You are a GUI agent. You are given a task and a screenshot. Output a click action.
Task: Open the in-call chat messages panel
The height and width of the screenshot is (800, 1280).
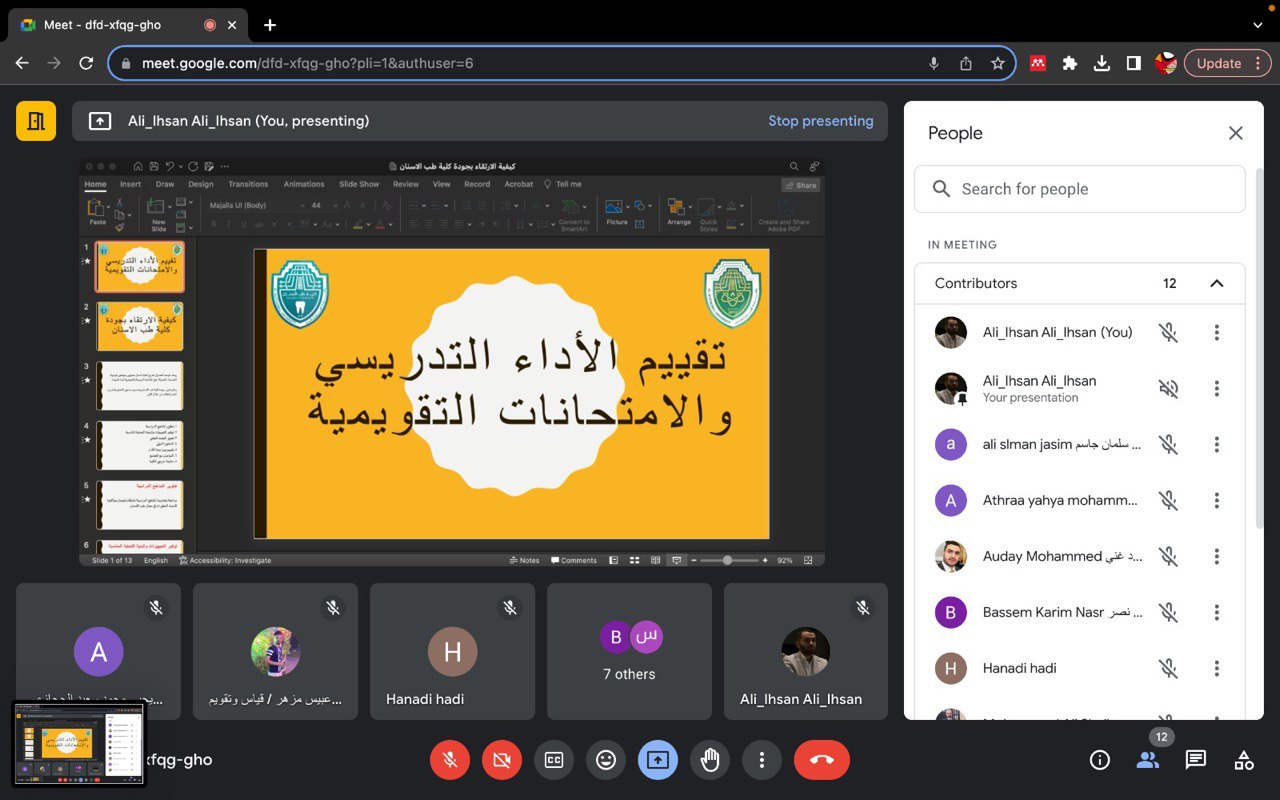(1195, 760)
